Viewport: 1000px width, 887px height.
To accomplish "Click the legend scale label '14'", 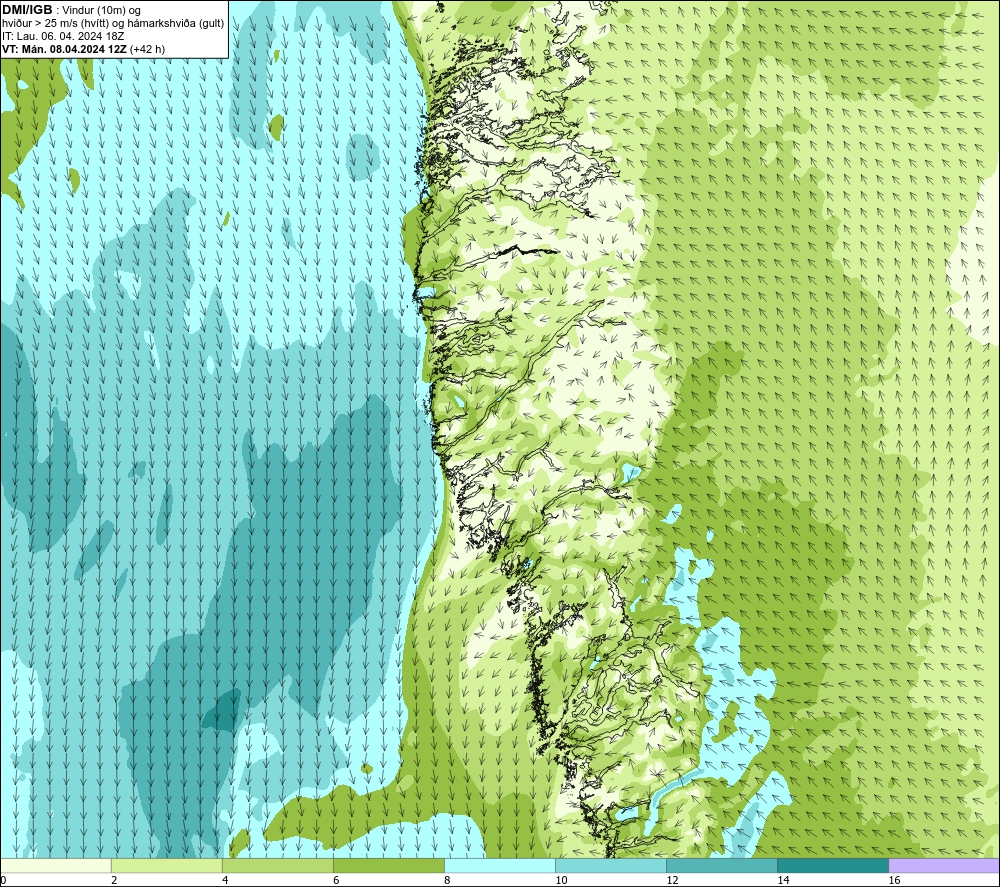I will pyautogui.click(x=783, y=881).
